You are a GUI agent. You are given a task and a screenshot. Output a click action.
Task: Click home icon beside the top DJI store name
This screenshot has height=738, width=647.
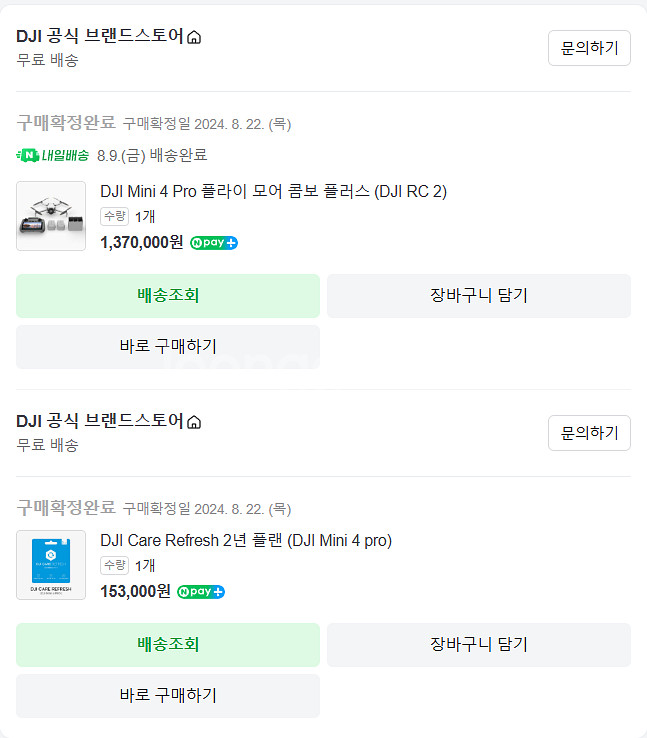194,37
